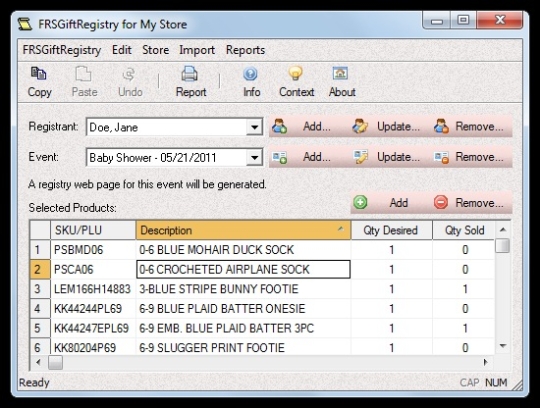Add a new event
The height and width of the screenshot is (408, 540).
[x=302, y=157]
